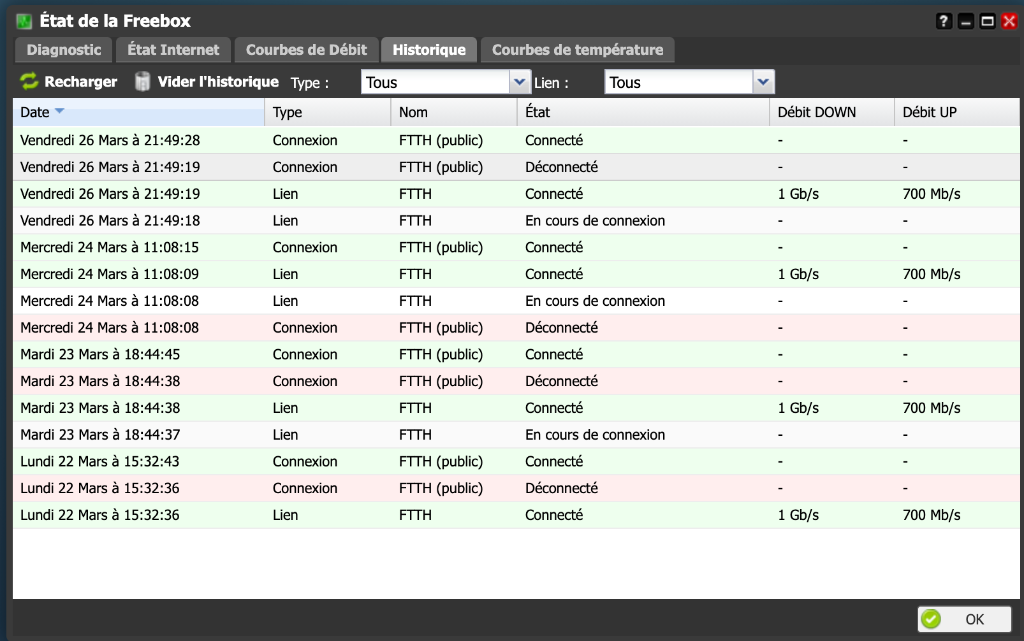Reload the history with Recharger
The image size is (1024, 641).
69,82
